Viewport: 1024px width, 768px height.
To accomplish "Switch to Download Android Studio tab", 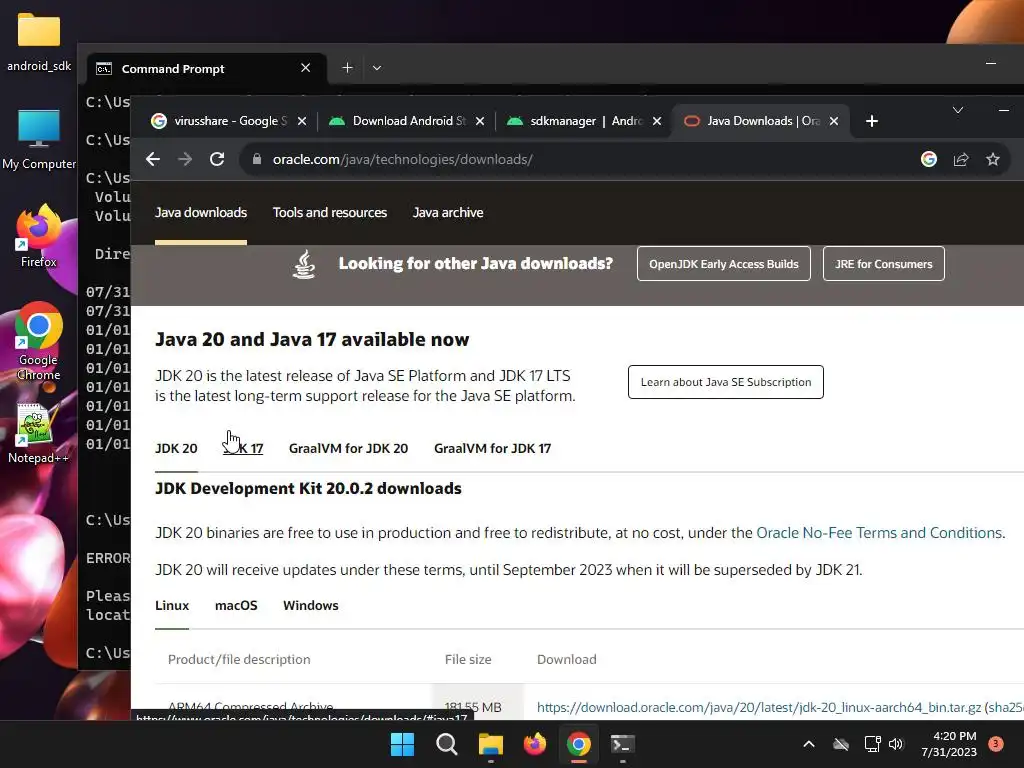I will tap(406, 121).
